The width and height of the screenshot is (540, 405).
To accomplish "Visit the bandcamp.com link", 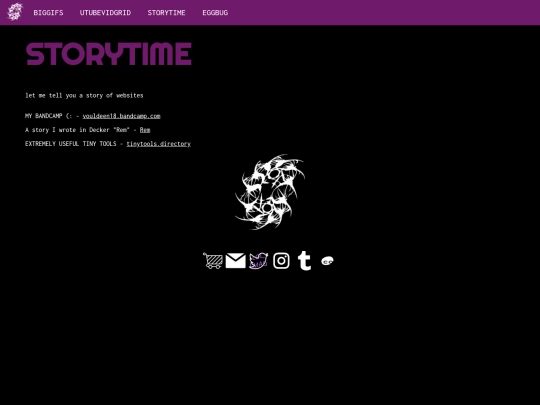I will [x=121, y=116].
